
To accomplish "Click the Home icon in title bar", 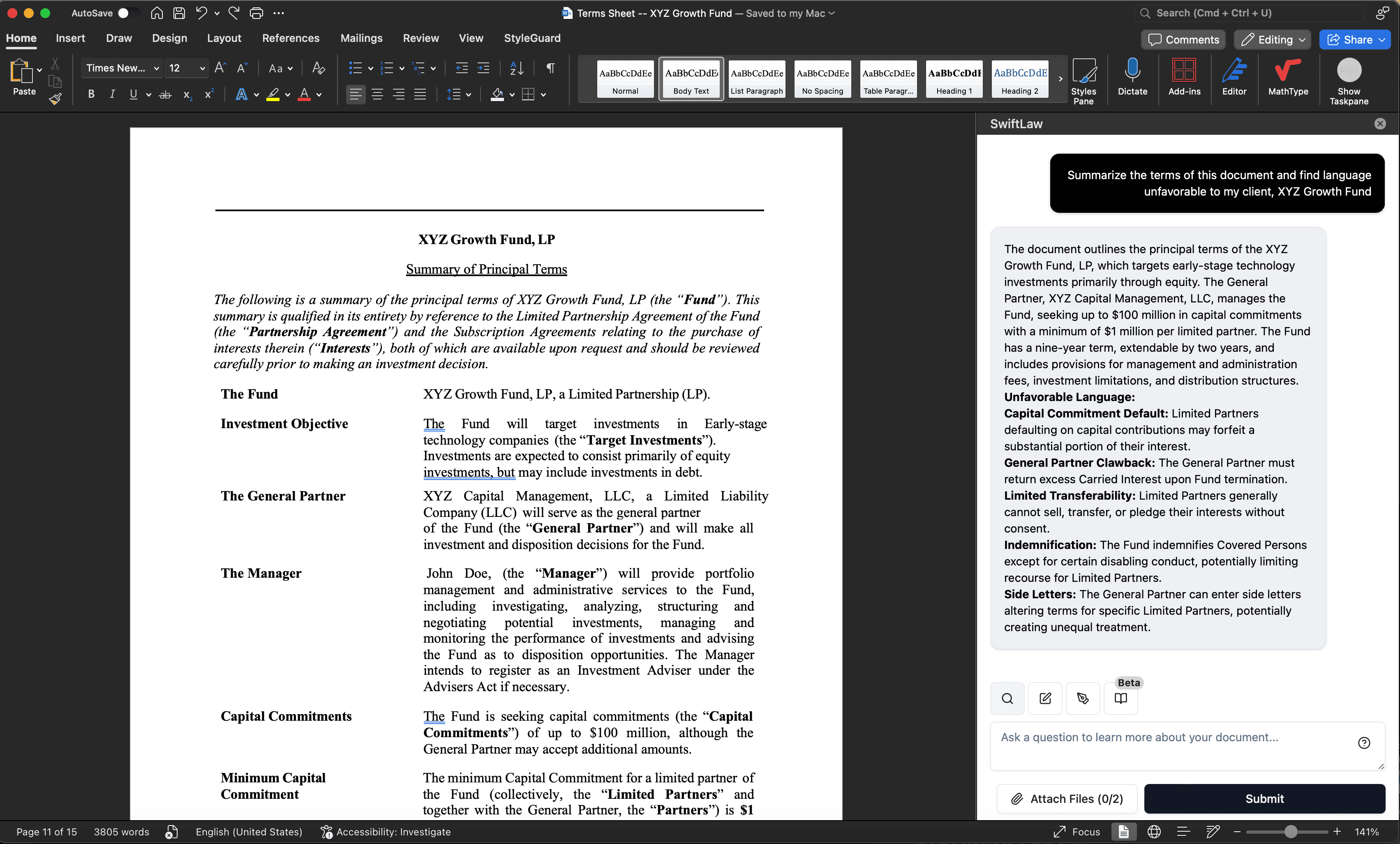I will (157, 13).
